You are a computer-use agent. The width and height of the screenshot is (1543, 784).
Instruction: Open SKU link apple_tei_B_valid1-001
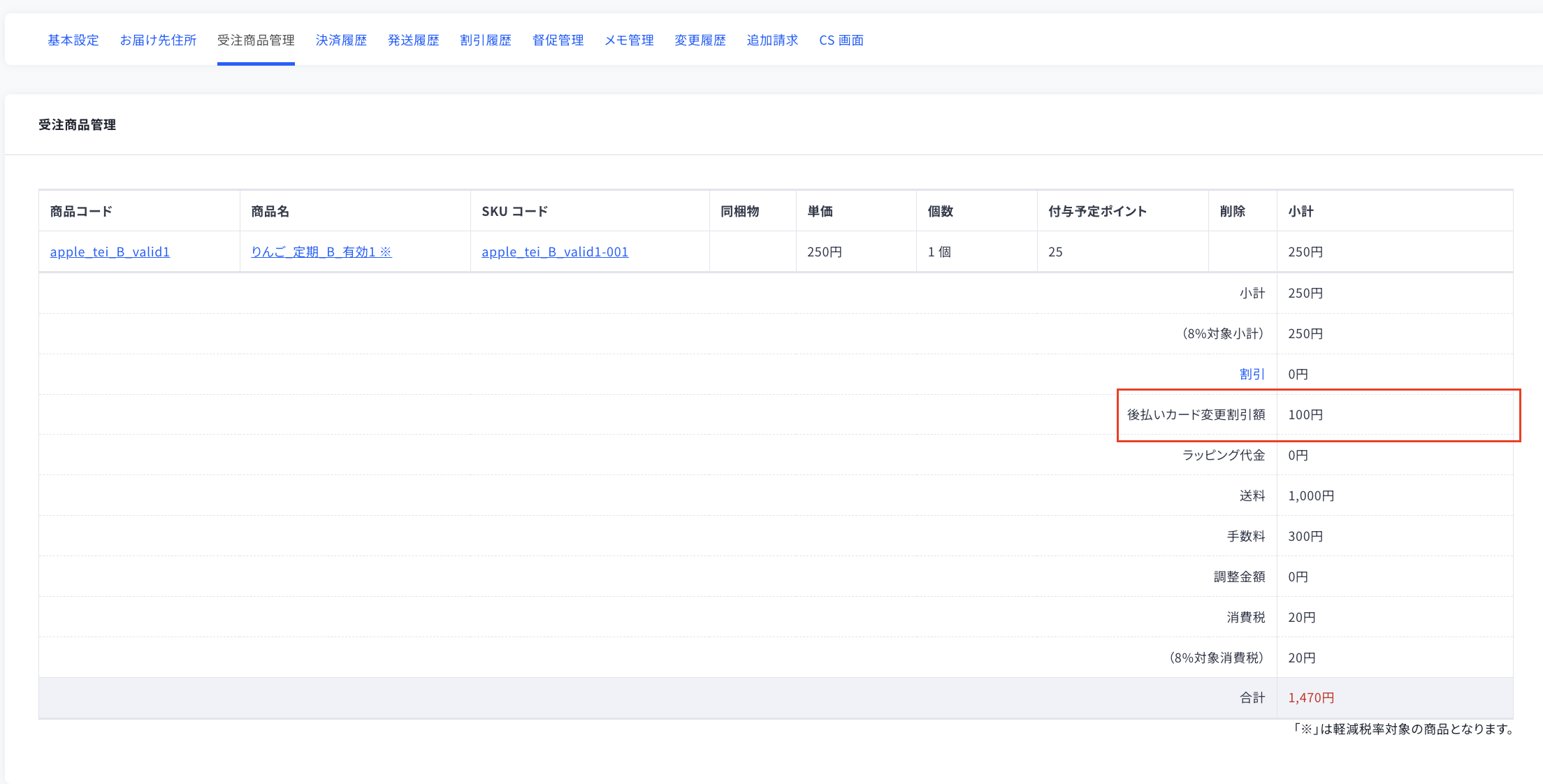pos(555,252)
